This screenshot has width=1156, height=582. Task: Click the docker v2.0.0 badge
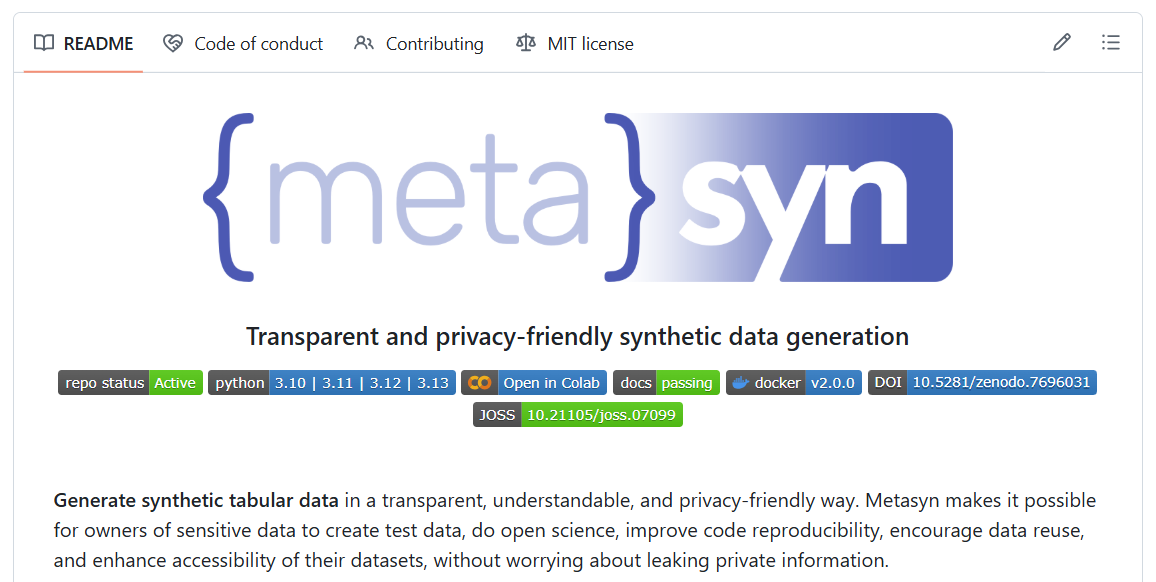[x=794, y=383]
